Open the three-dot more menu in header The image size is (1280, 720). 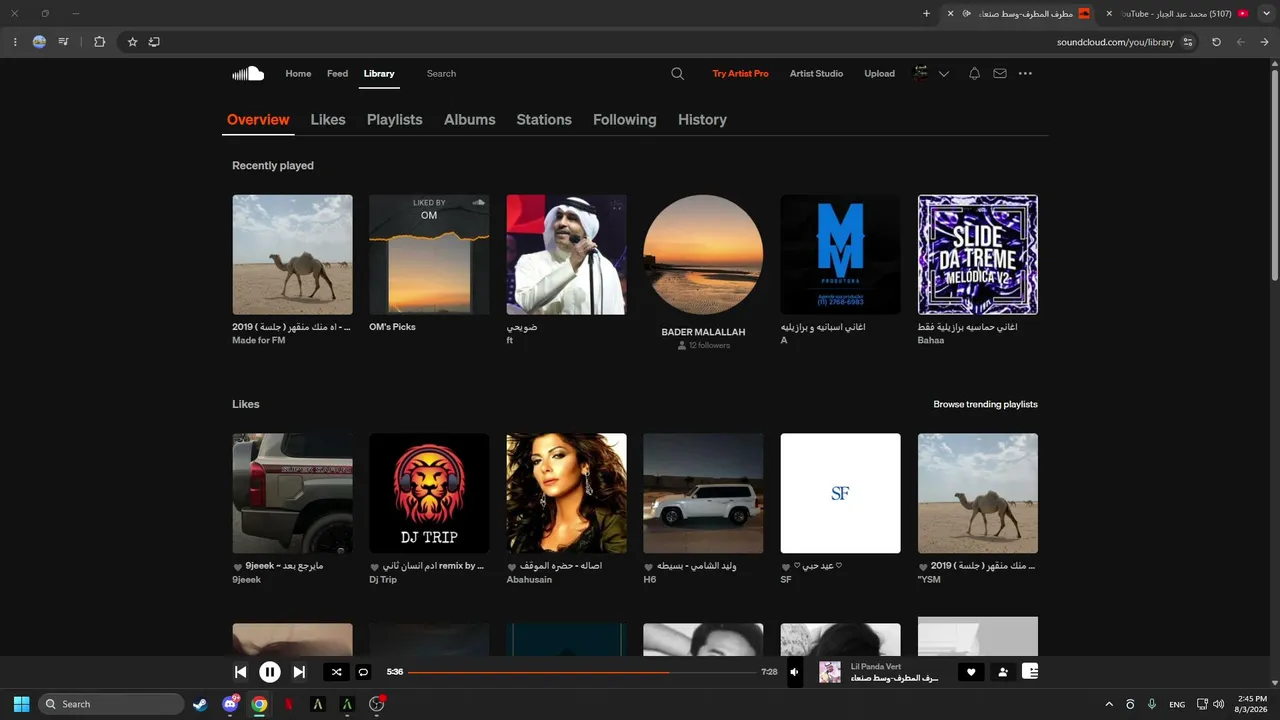pyautogui.click(x=1025, y=73)
